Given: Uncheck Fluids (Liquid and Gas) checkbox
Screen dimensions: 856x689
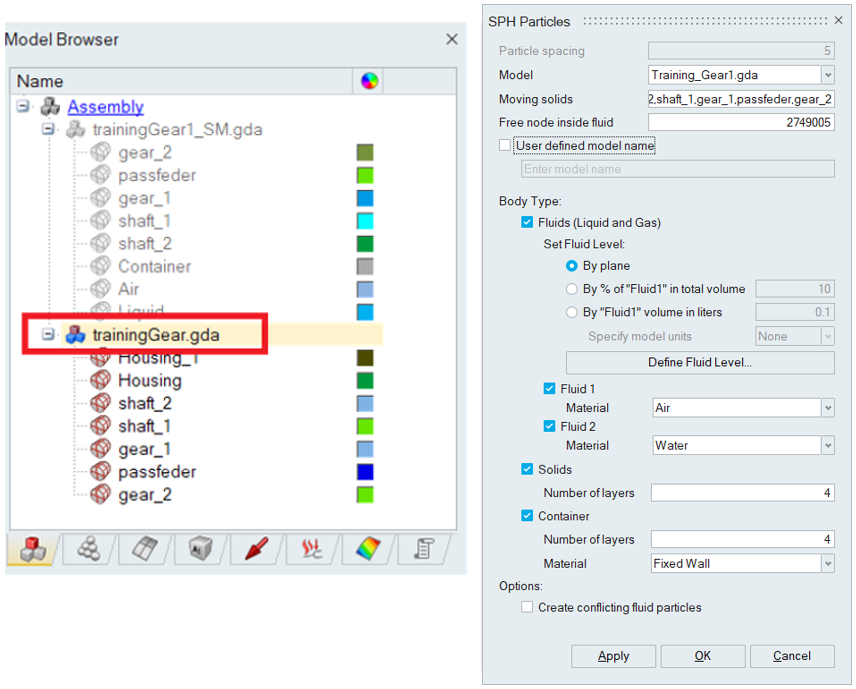Looking at the screenshot, I should coord(527,222).
